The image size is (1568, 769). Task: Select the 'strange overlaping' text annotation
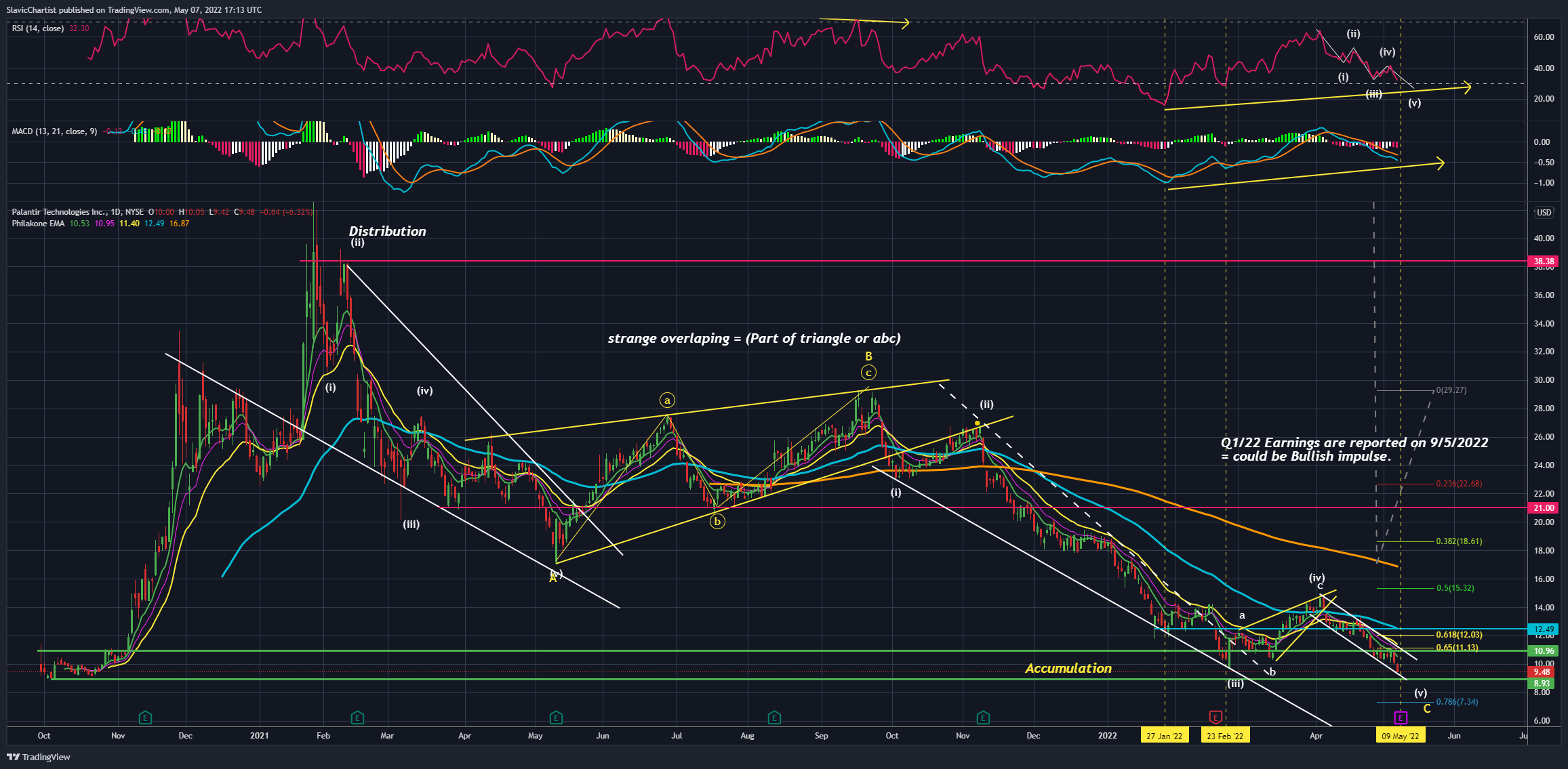[754, 338]
